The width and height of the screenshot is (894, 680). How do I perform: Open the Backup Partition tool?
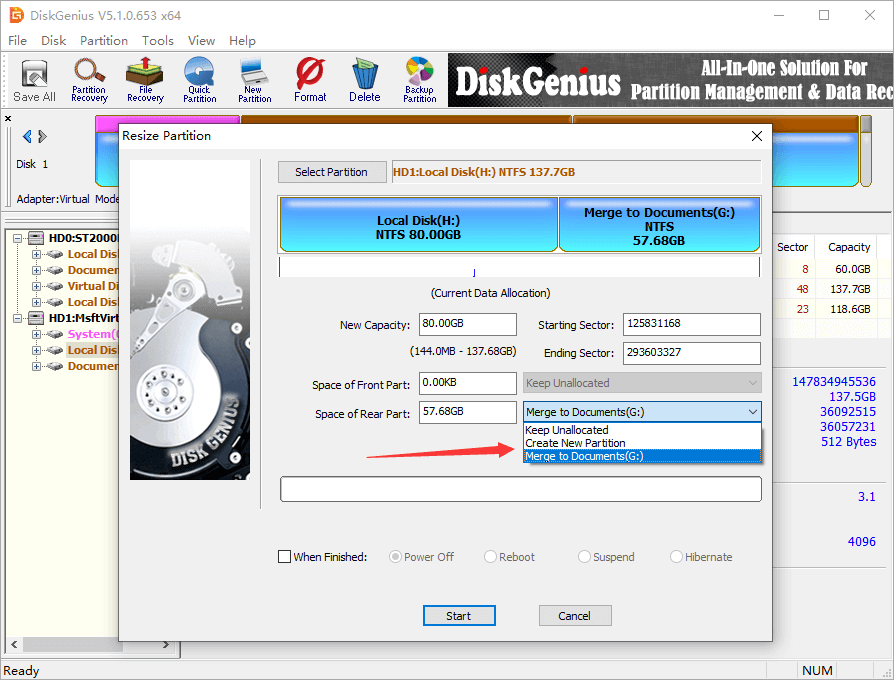[420, 80]
